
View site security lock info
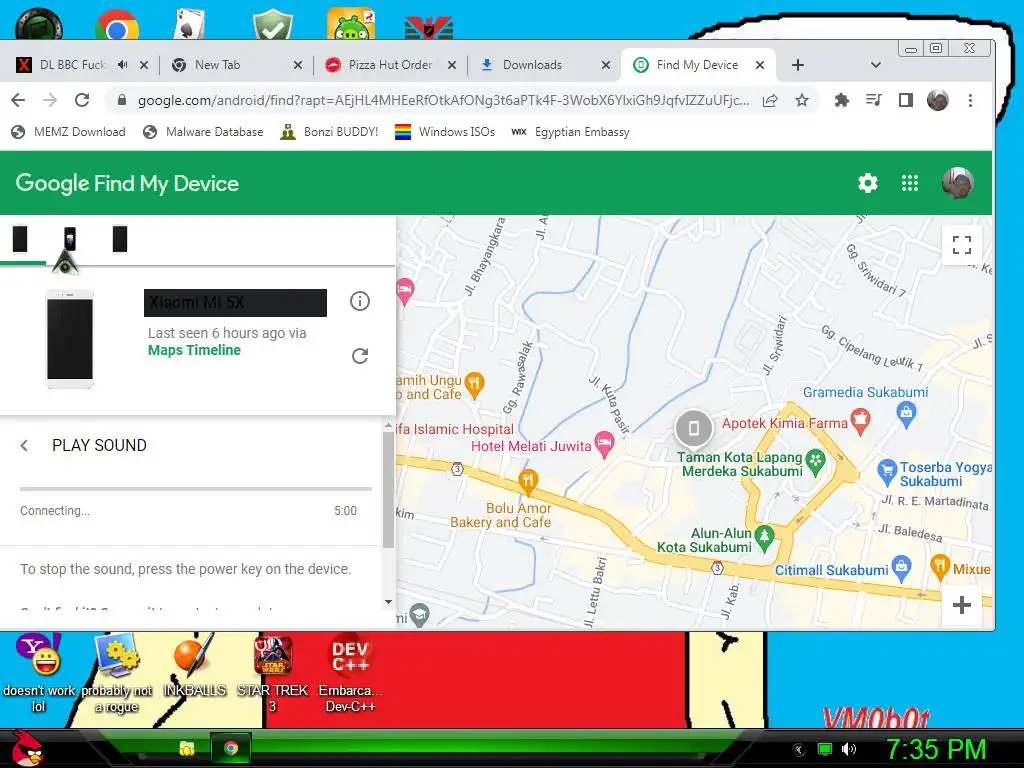121,100
